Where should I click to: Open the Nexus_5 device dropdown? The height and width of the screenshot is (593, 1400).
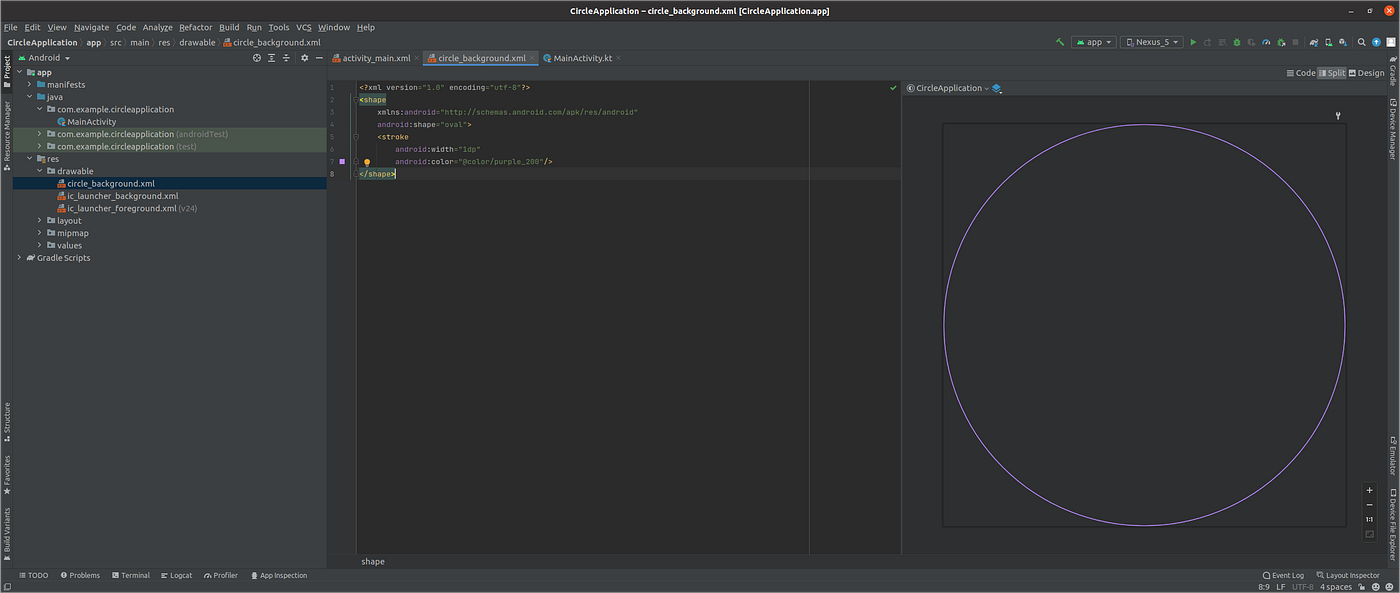(1152, 41)
